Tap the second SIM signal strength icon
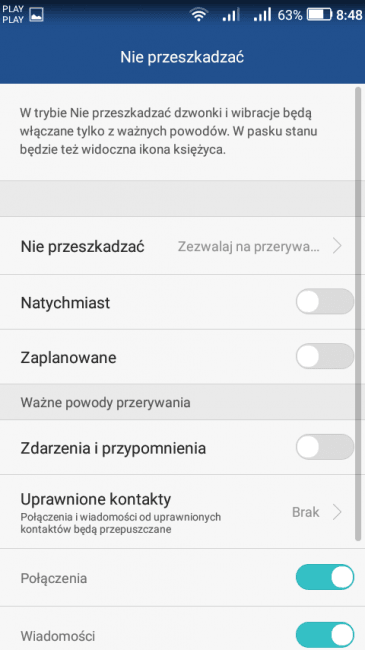Image resolution: width=365 pixels, height=650 pixels. click(262, 15)
